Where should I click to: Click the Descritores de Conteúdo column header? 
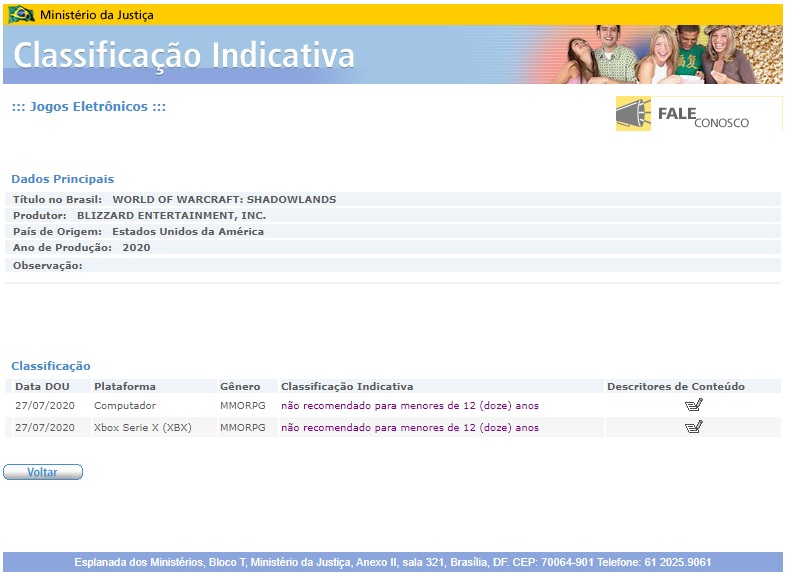(675, 386)
